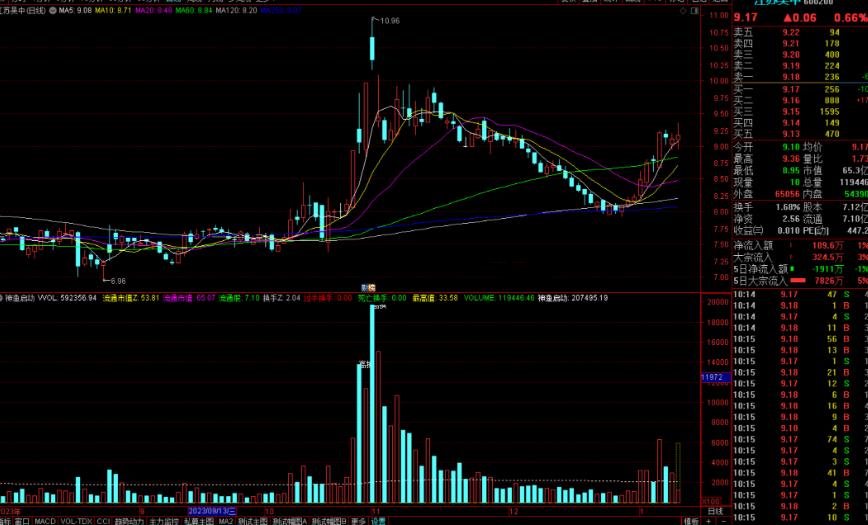Select the 测试辅图B indicator tab

(329, 521)
